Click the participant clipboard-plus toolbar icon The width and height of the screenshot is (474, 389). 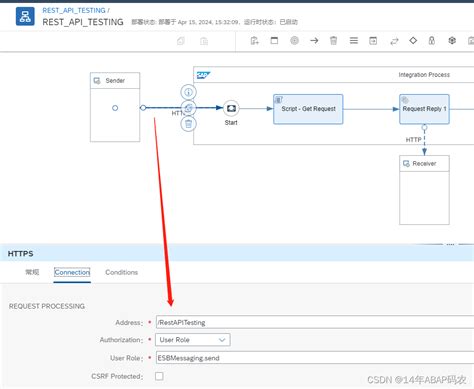click(x=254, y=41)
